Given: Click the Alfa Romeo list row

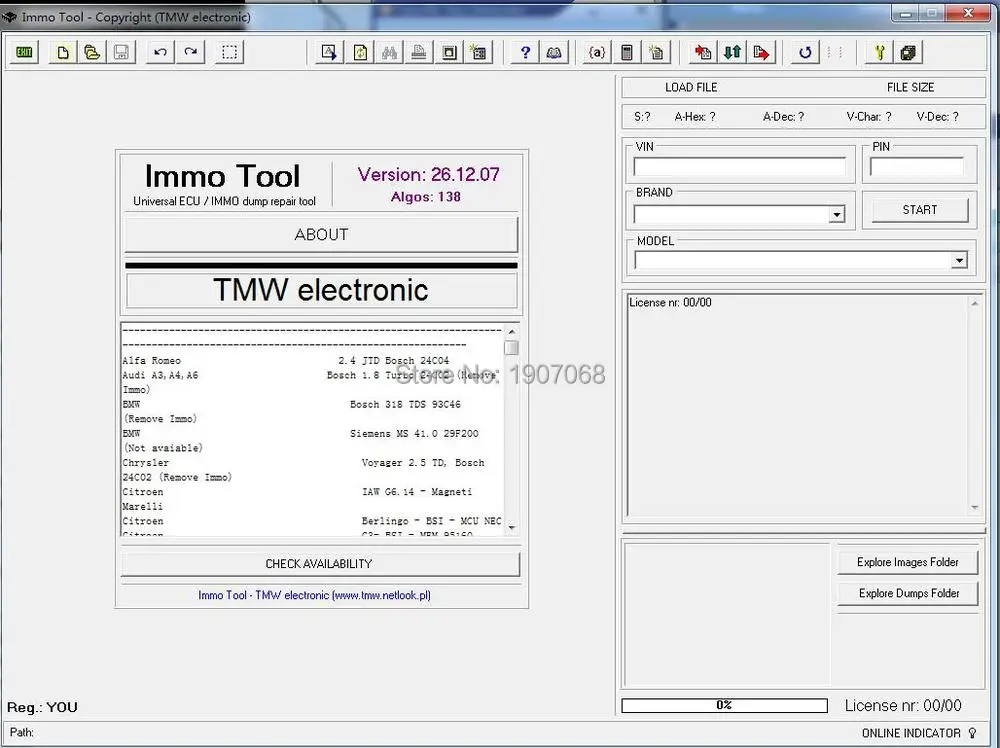Looking at the screenshot, I should (x=286, y=361).
